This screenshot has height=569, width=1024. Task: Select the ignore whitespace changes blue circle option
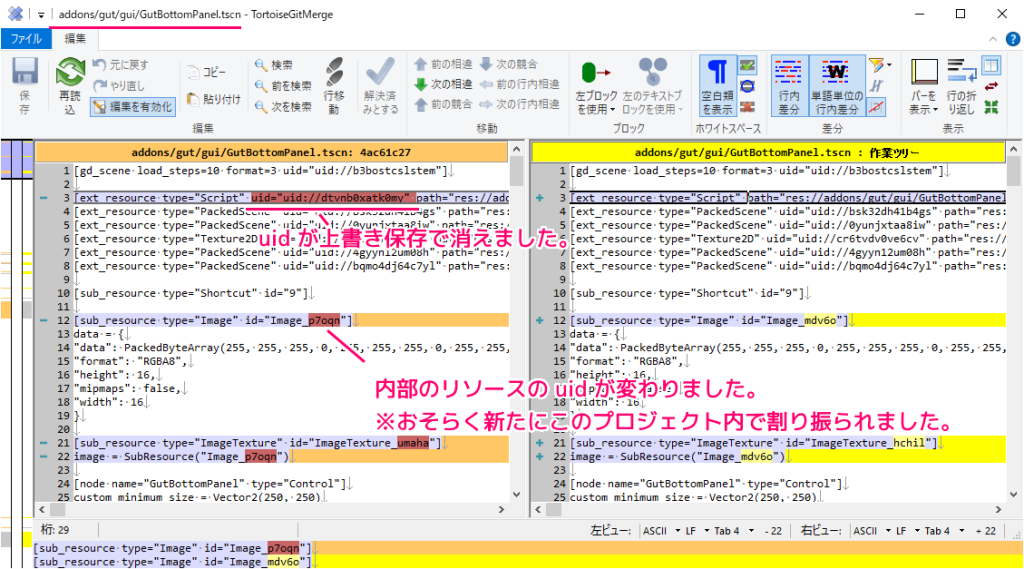(748, 86)
